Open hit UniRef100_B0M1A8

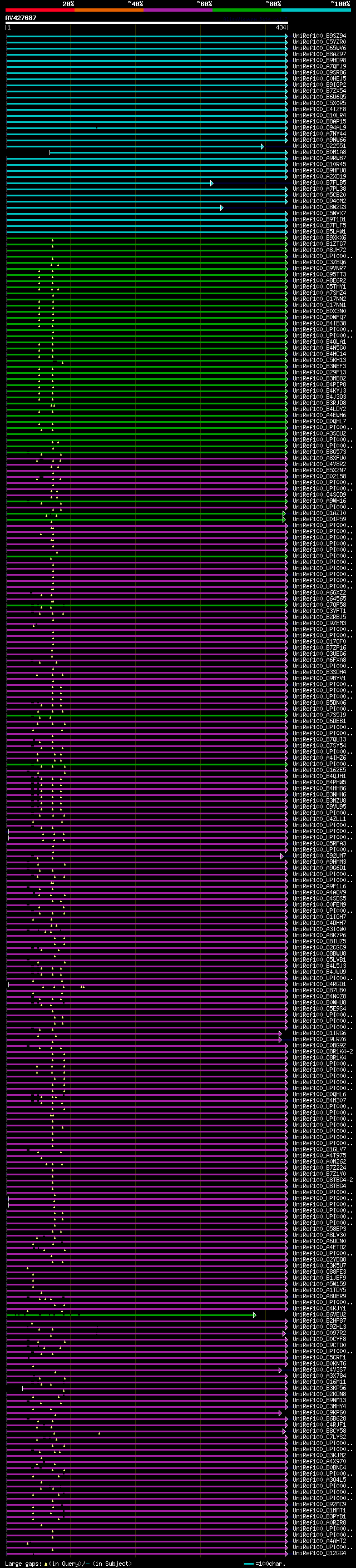coord(319,152)
